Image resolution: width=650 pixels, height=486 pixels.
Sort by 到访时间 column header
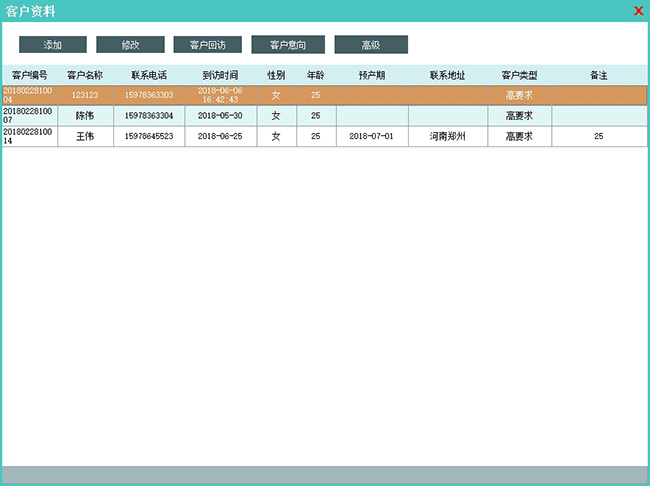[x=220, y=75]
